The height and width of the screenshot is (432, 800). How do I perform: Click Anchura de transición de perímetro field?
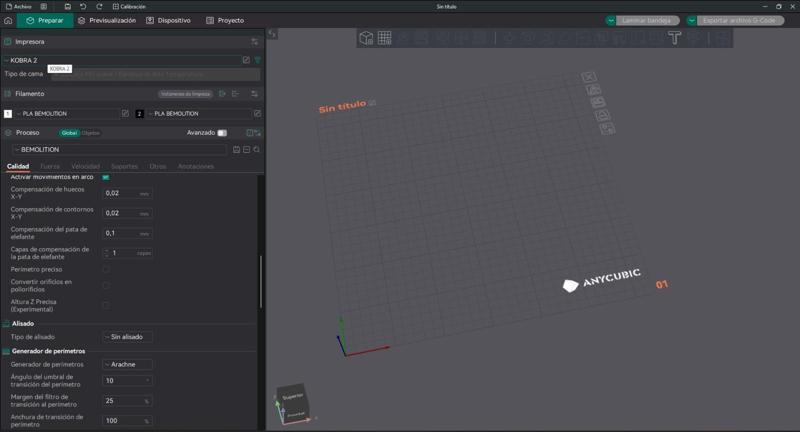pyautogui.click(x=127, y=421)
